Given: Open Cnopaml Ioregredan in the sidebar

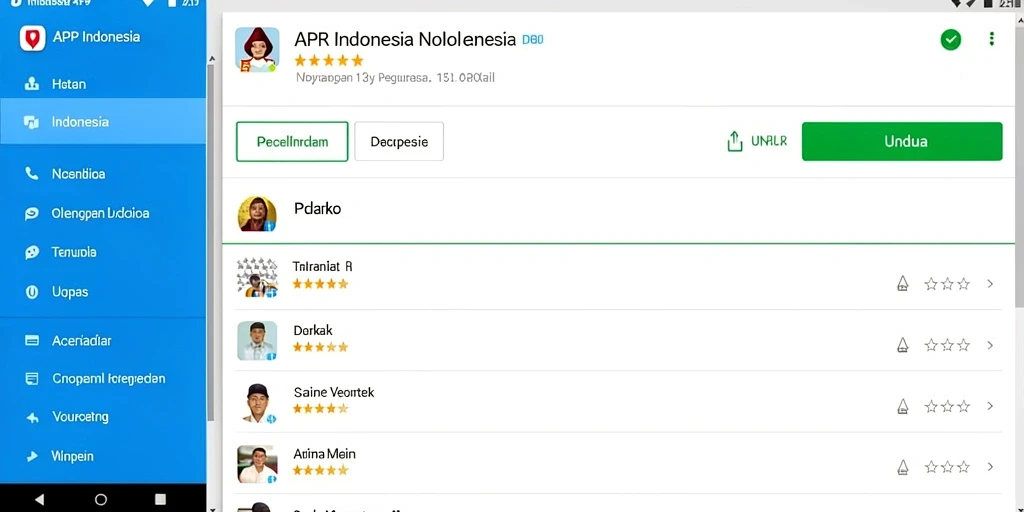Looking at the screenshot, I should [103, 379].
